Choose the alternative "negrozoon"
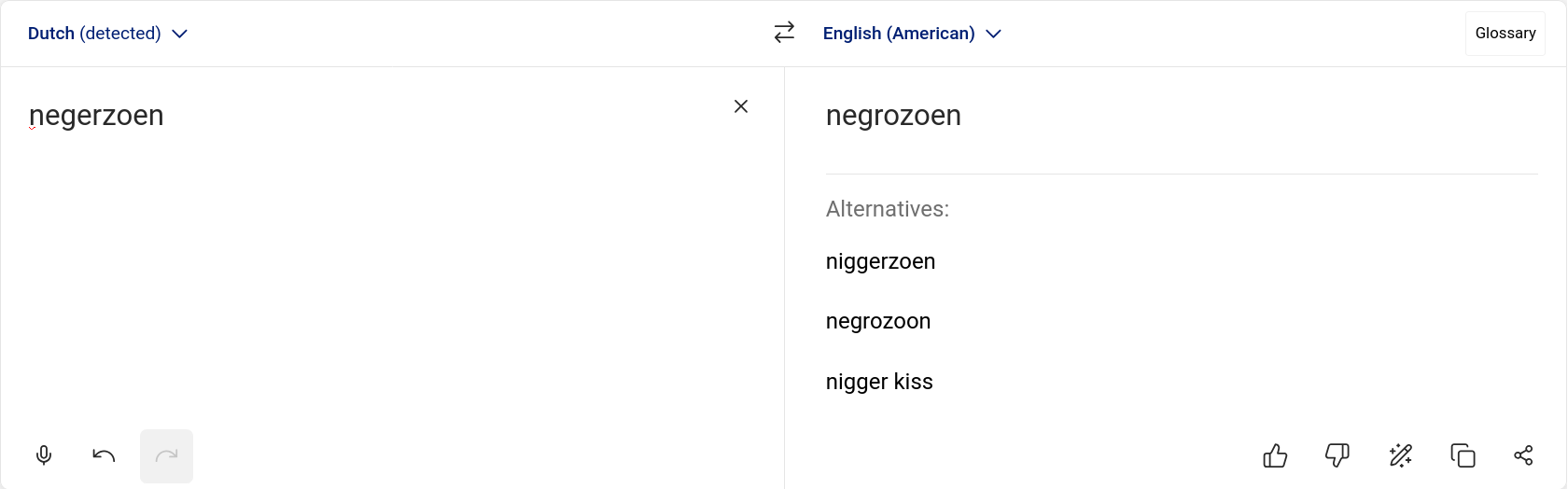Viewport: 1568px width, 489px height. pos(877,321)
